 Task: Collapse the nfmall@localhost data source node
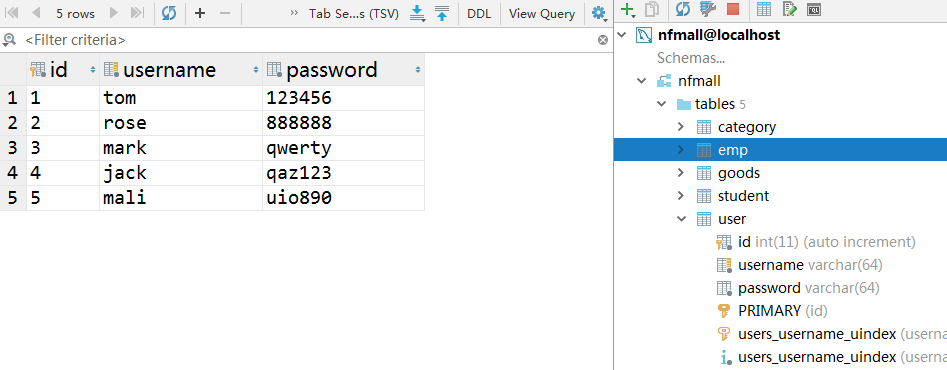(621, 35)
